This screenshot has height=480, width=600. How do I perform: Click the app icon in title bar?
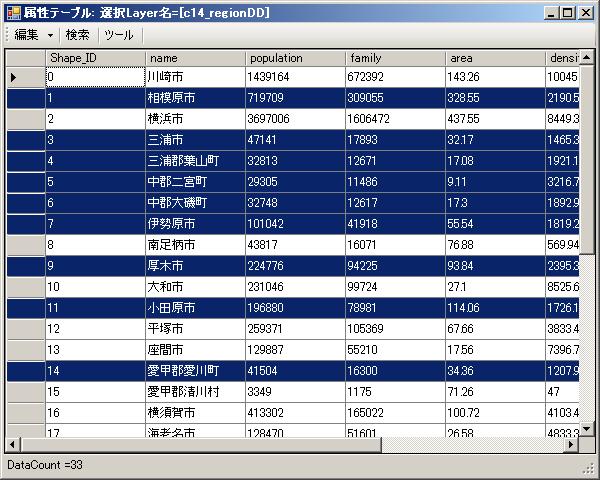(12, 12)
